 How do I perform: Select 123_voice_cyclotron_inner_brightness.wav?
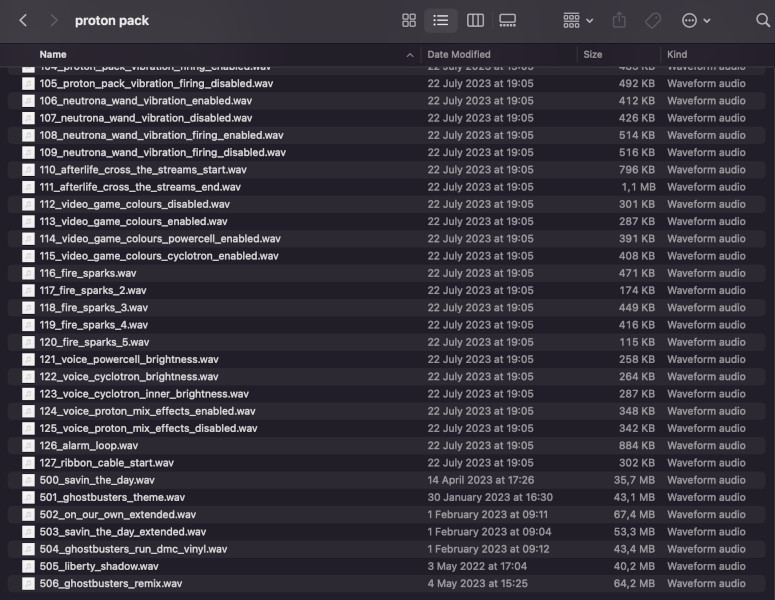coord(387,394)
